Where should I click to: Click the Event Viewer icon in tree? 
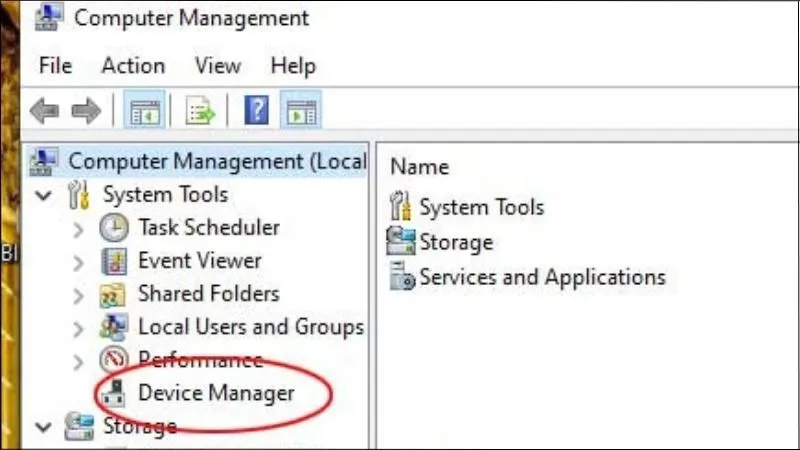tap(114, 261)
